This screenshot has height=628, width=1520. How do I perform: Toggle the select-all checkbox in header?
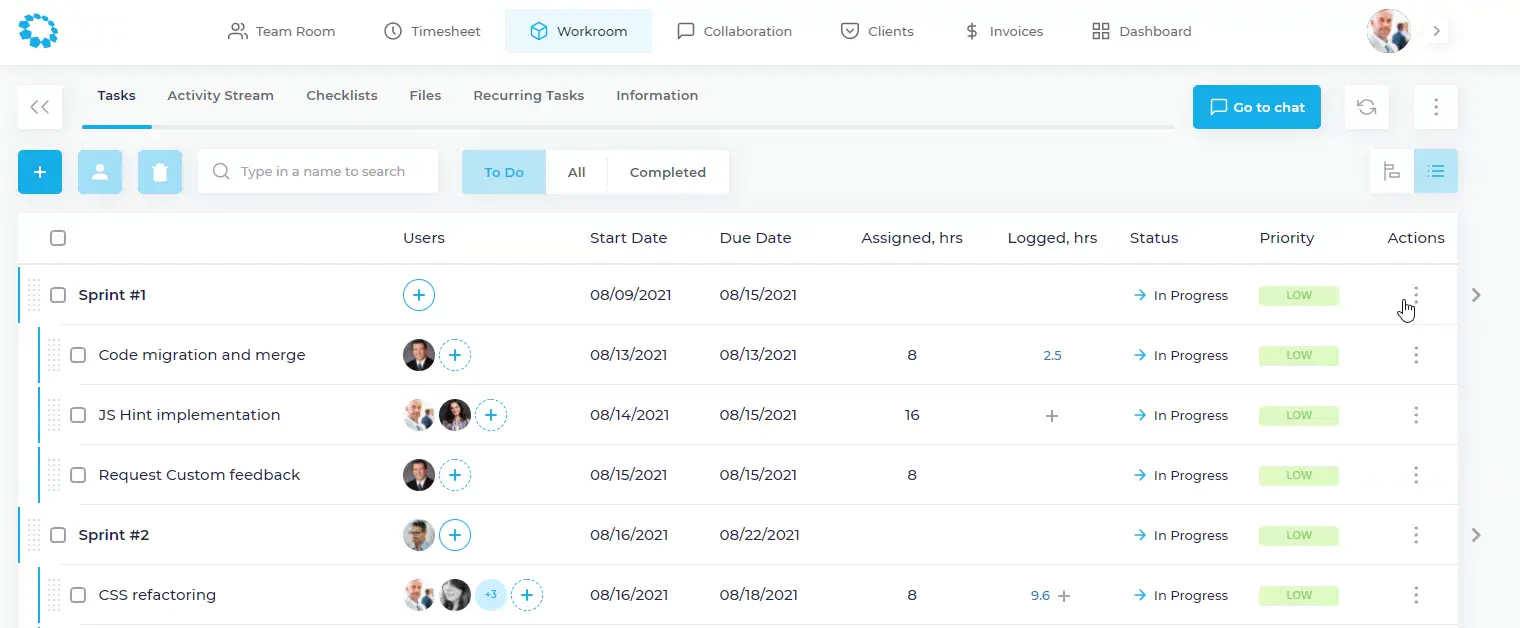(x=58, y=238)
